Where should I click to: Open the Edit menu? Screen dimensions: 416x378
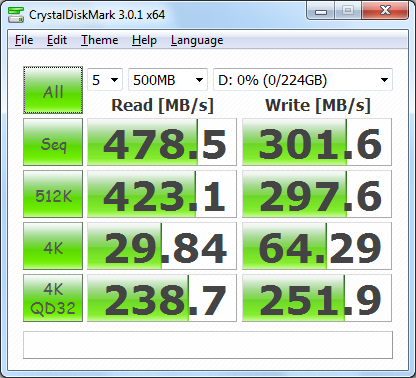57,40
